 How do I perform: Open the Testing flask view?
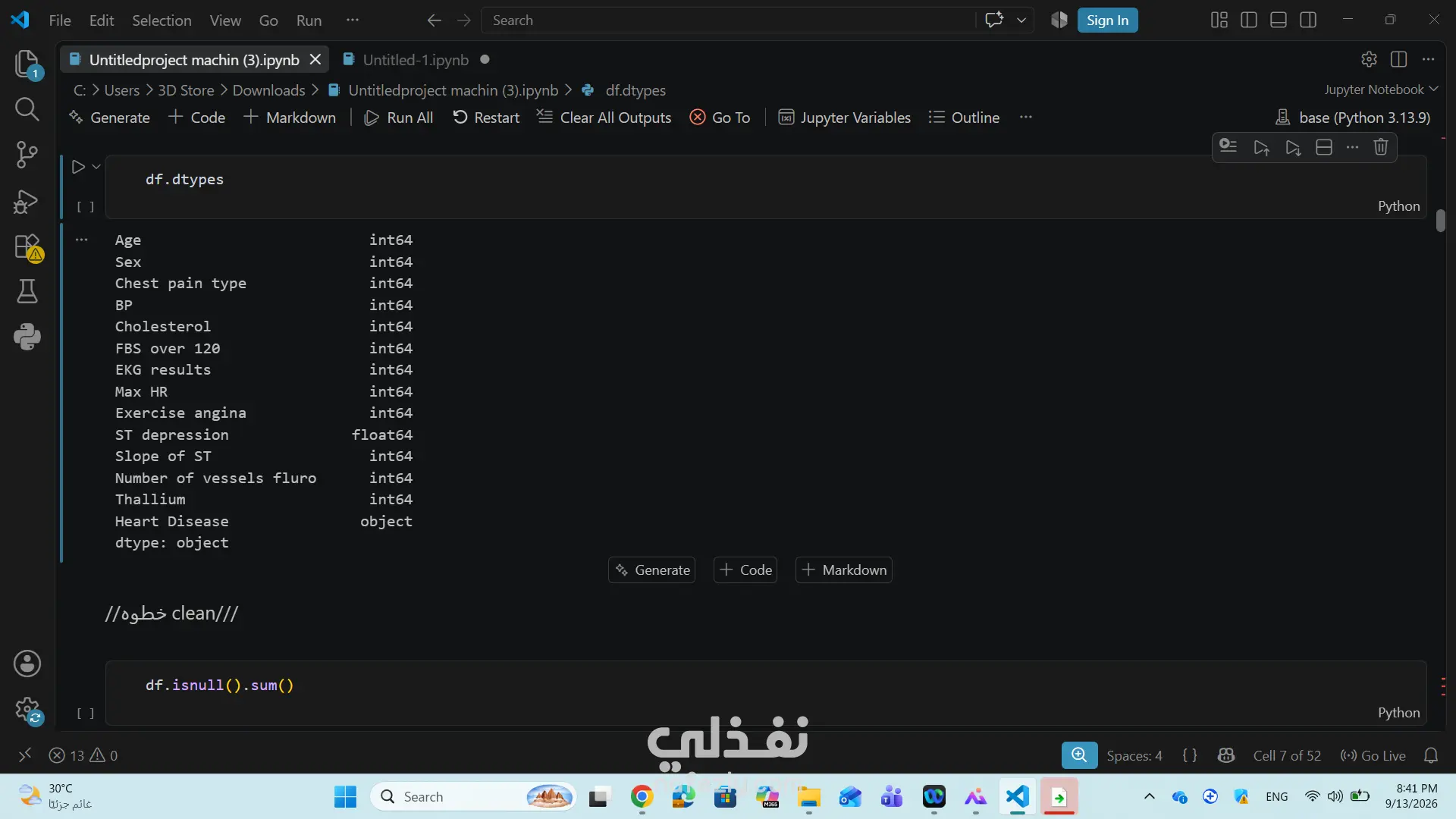[27, 291]
